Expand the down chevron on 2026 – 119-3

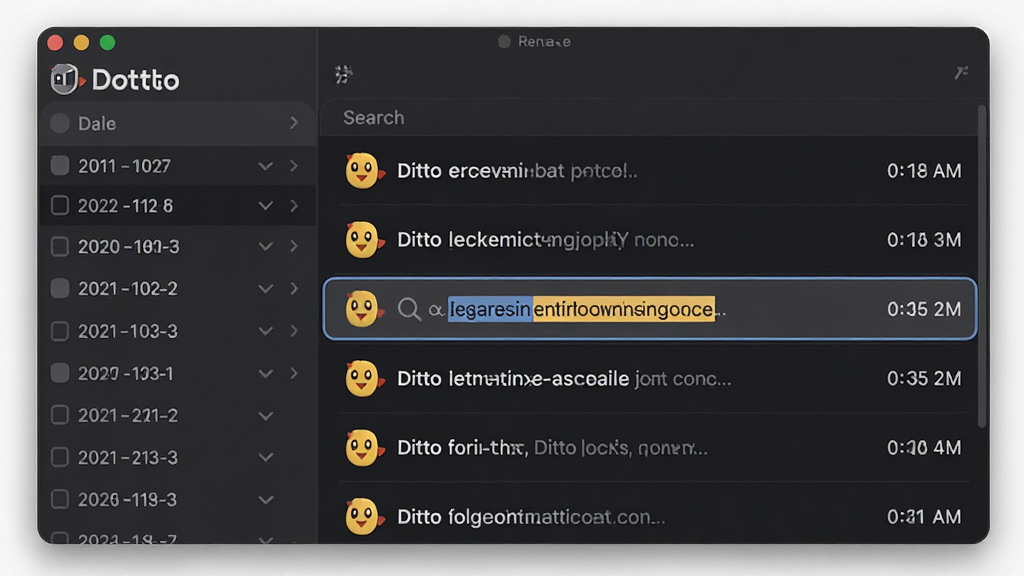tap(265, 501)
